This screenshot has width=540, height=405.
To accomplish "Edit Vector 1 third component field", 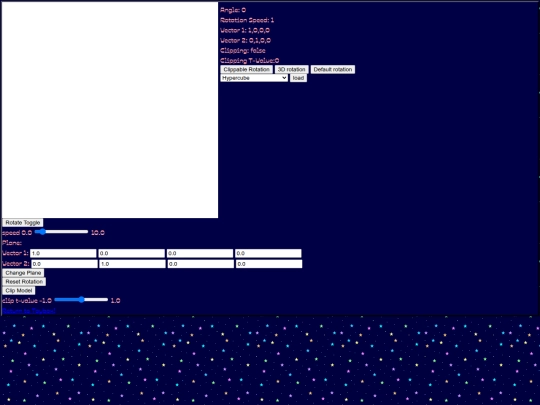I will tap(200, 253).
